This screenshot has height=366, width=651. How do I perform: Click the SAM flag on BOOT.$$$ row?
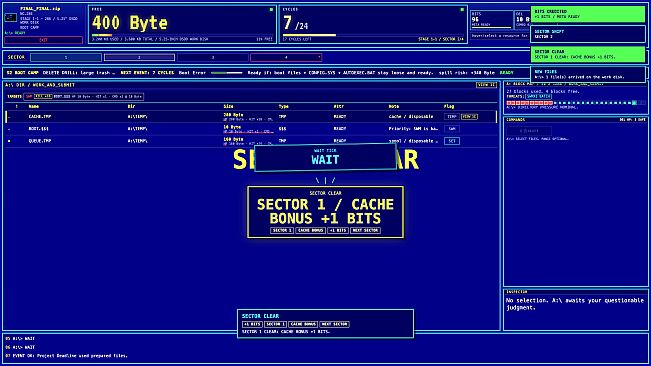point(452,129)
